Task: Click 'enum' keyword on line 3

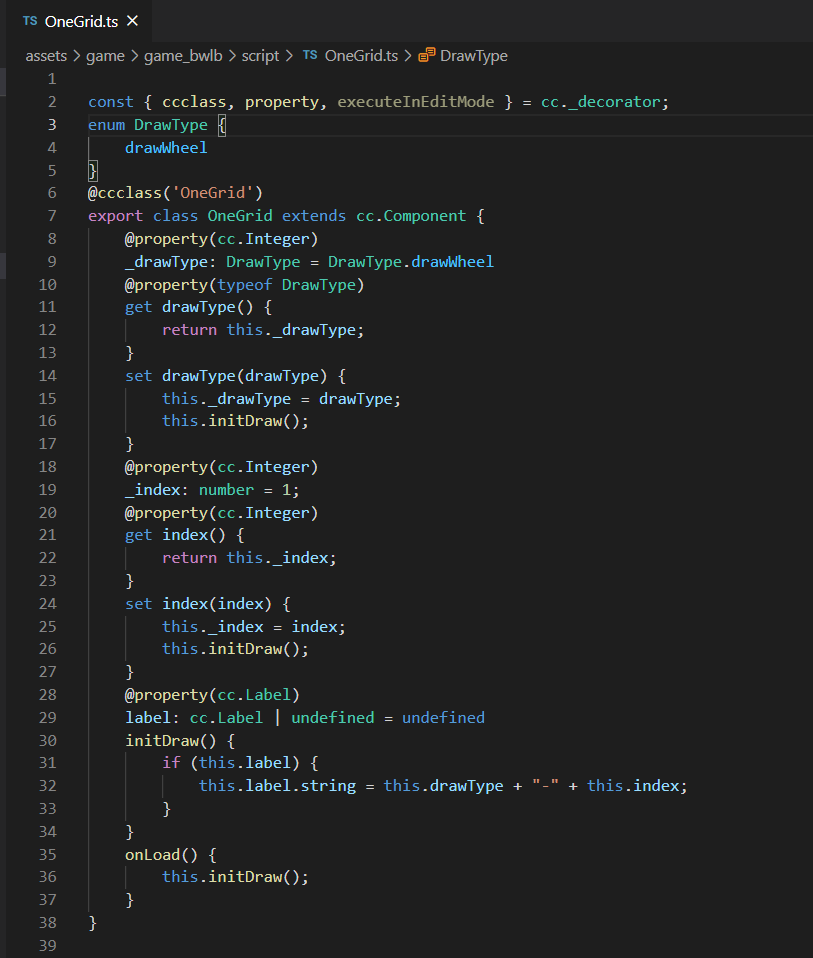Action: (x=106, y=125)
